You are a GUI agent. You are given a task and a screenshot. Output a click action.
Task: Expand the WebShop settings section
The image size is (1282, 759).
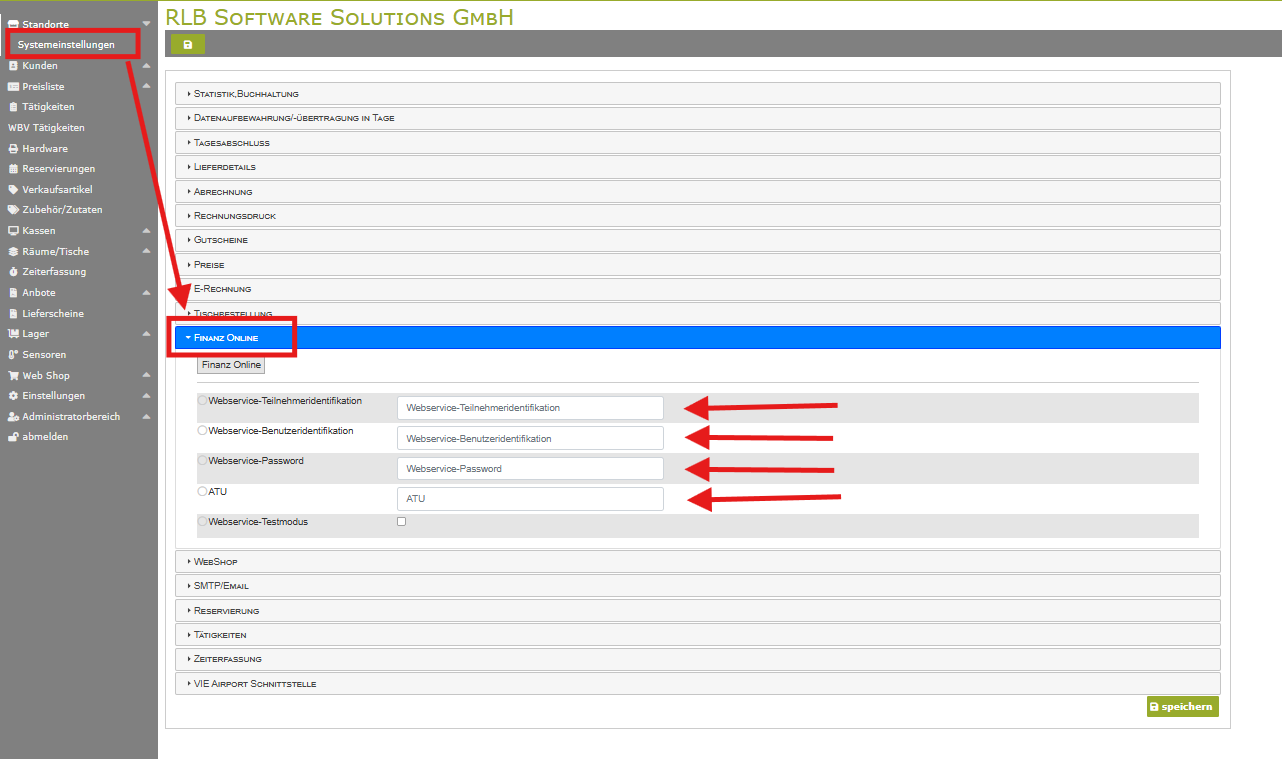click(698, 561)
